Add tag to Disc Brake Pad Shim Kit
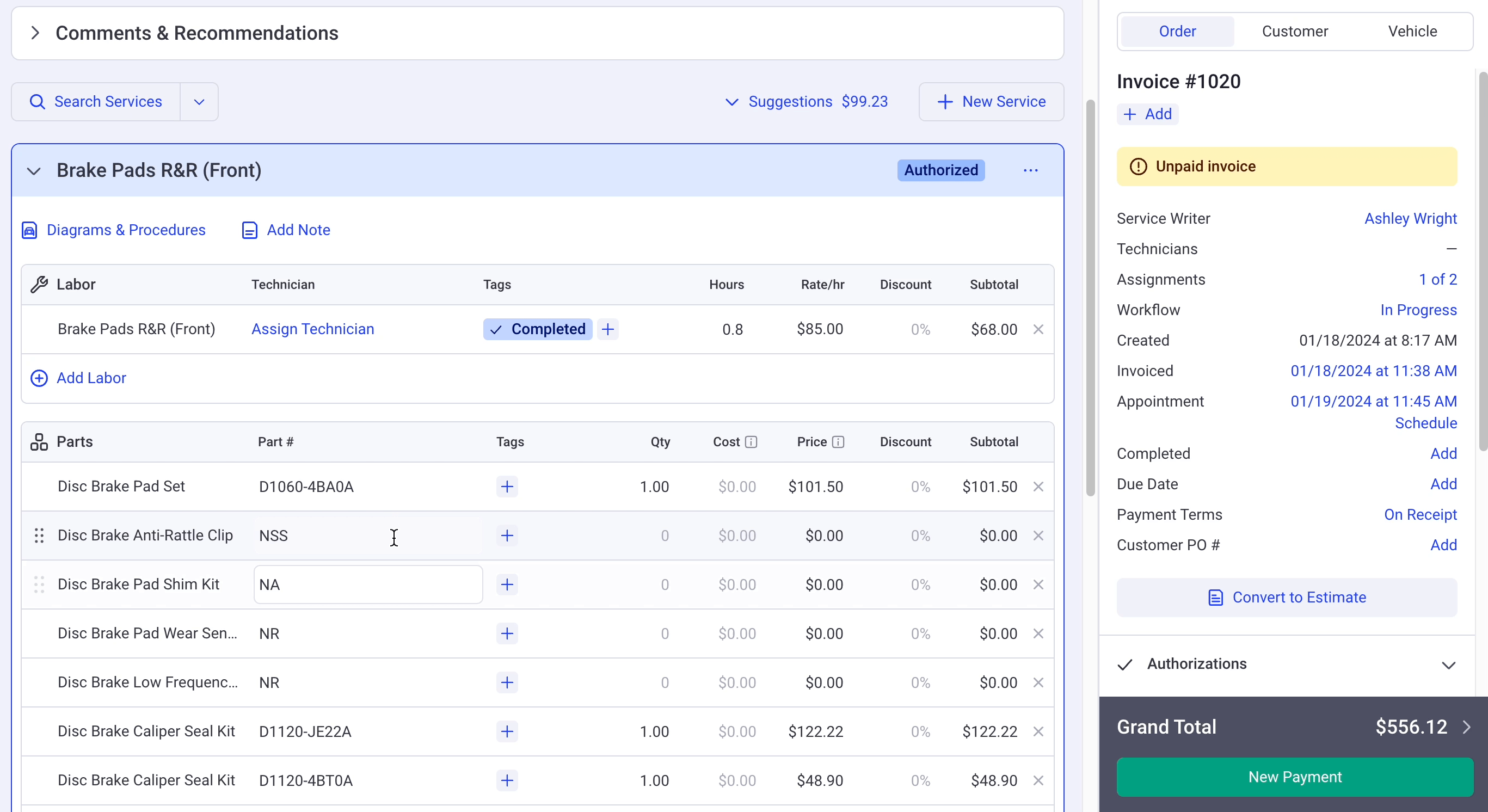Image resolution: width=1488 pixels, height=812 pixels. [507, 585]
